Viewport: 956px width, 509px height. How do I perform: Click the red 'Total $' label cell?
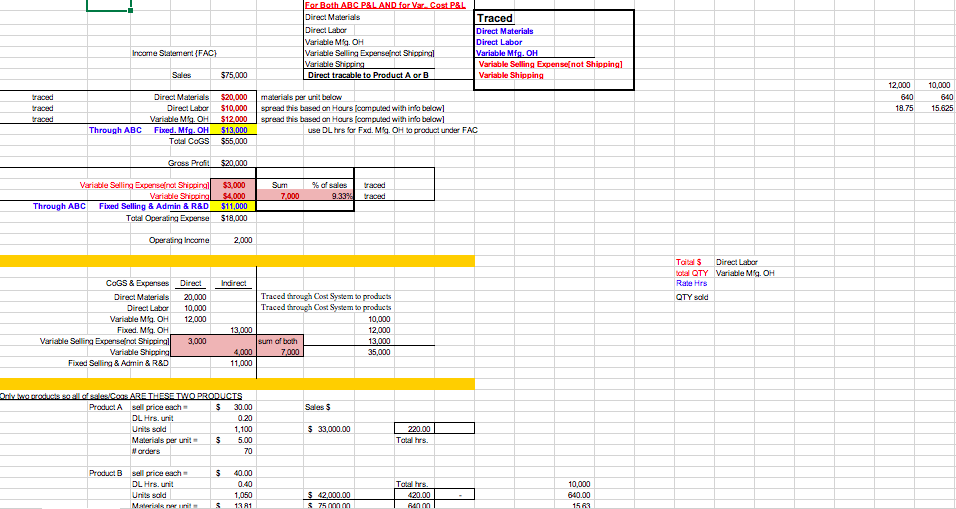(x=687, y=262)
